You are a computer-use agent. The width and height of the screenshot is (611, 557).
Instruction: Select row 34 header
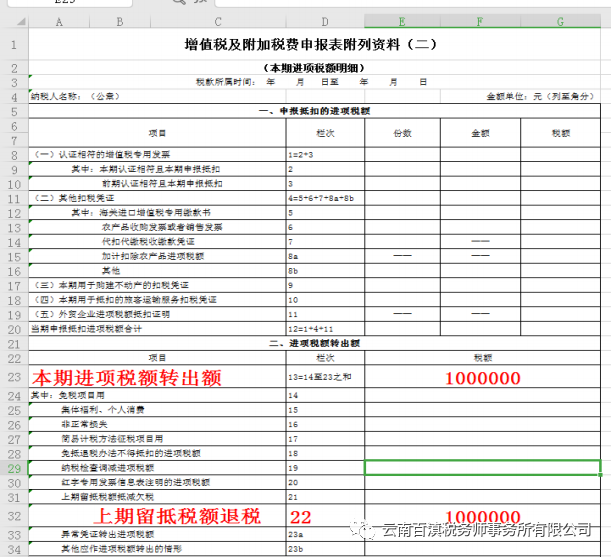coord(14,550)
